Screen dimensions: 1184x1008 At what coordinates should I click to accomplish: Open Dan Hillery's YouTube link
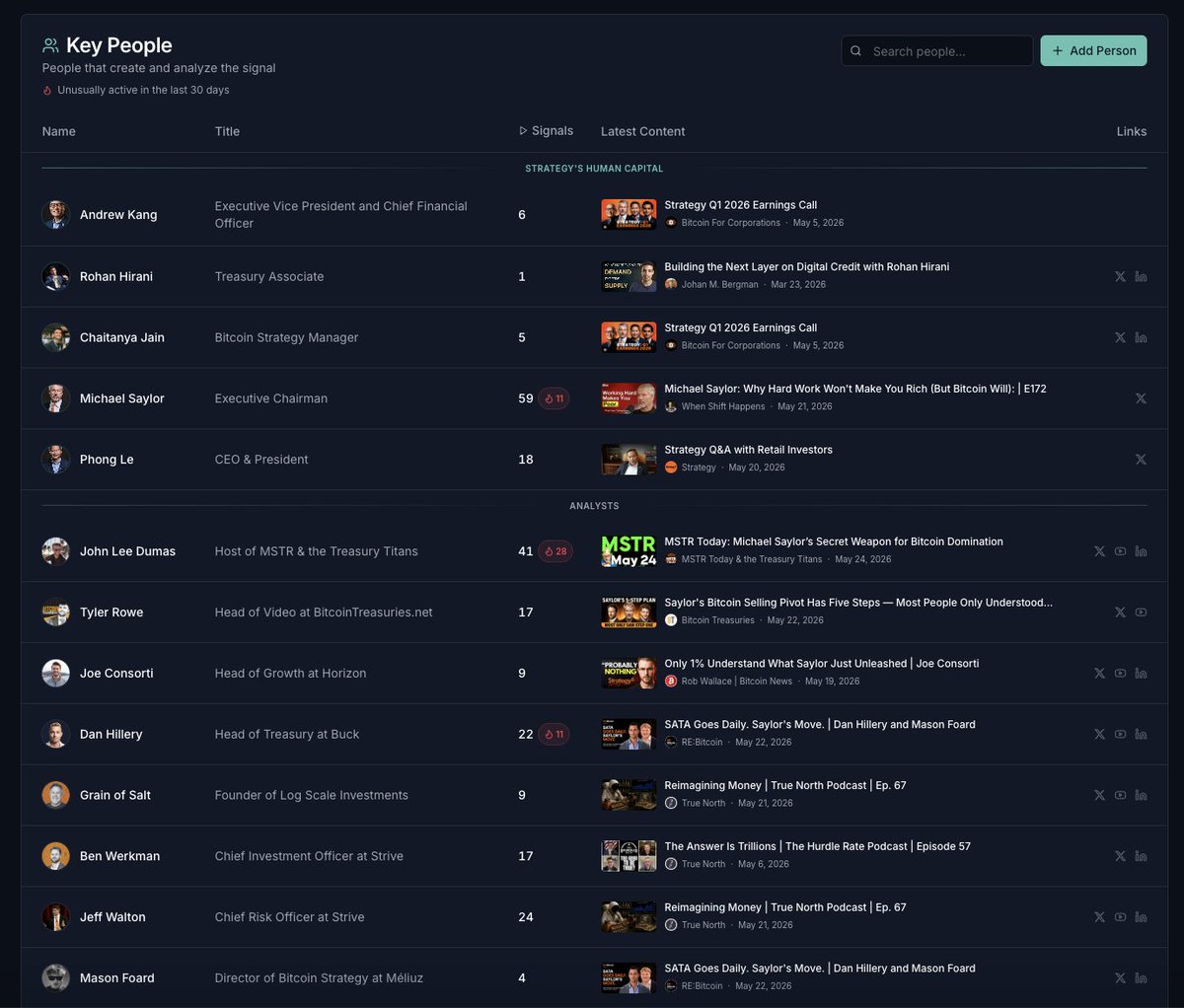click(x=1120, y=735)
